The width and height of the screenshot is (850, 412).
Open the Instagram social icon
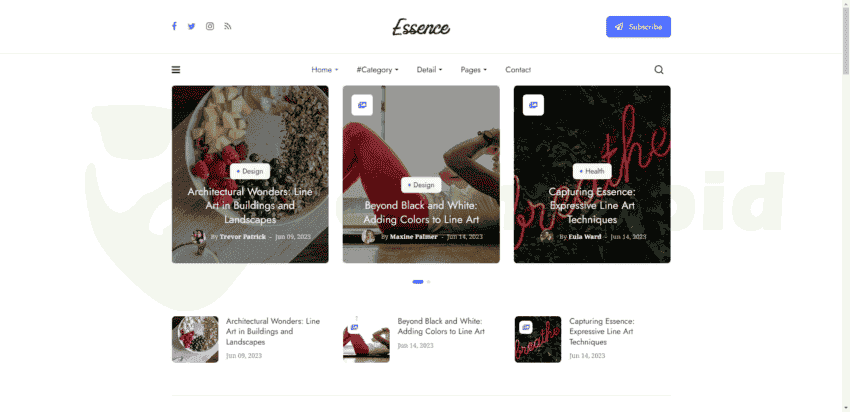(x=210, y=26)
